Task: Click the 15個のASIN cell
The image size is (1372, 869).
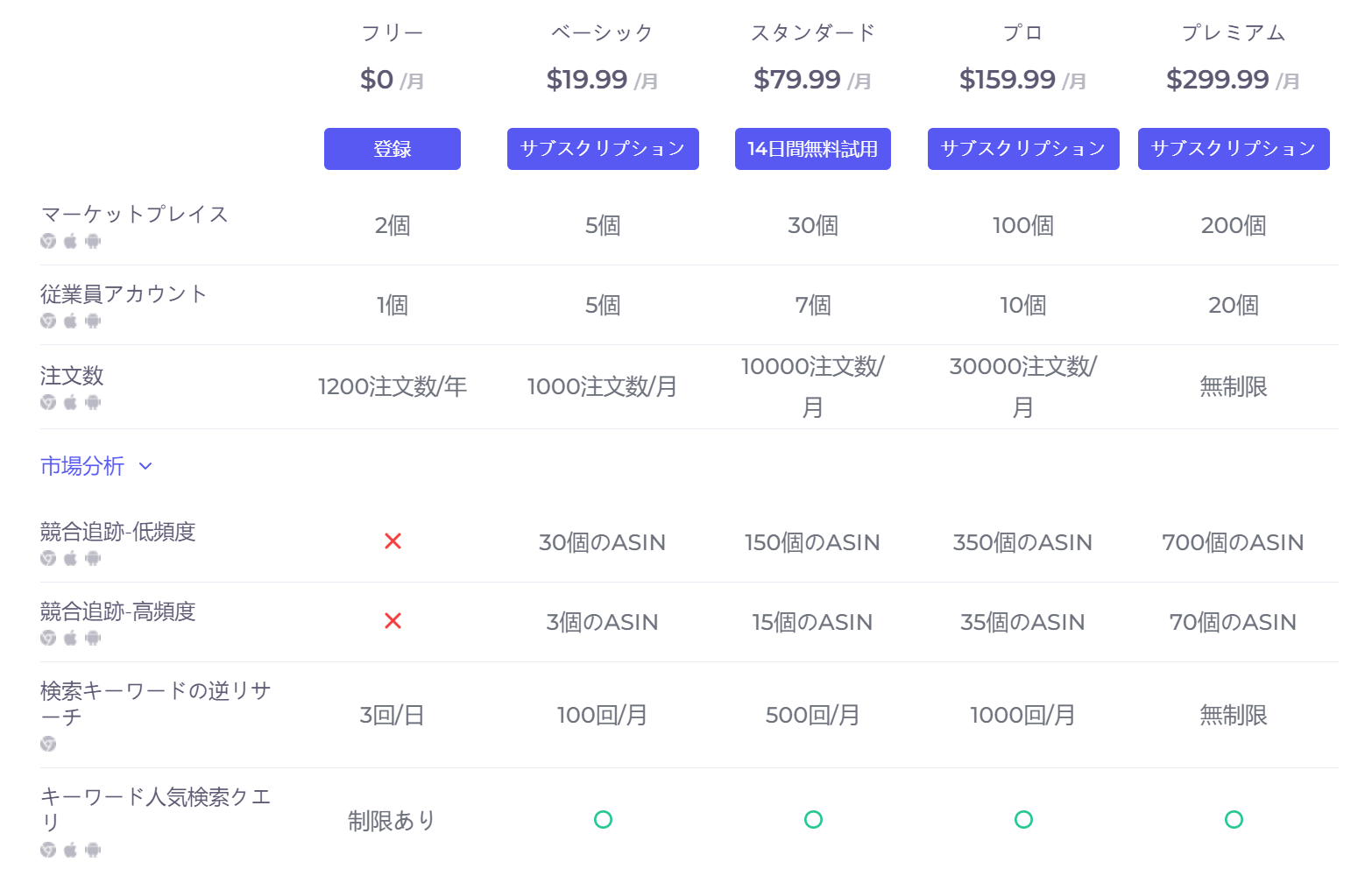Action: (x=813, y=622)
